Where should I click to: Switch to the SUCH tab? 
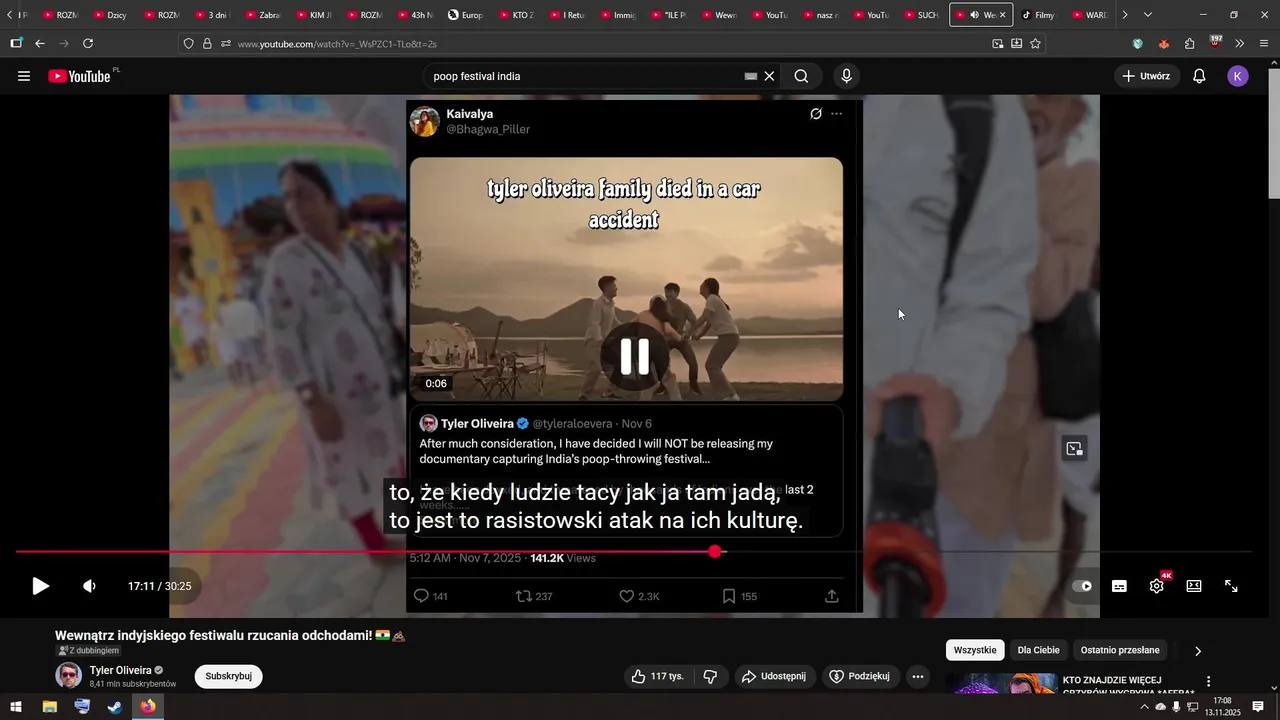[920, 15]
